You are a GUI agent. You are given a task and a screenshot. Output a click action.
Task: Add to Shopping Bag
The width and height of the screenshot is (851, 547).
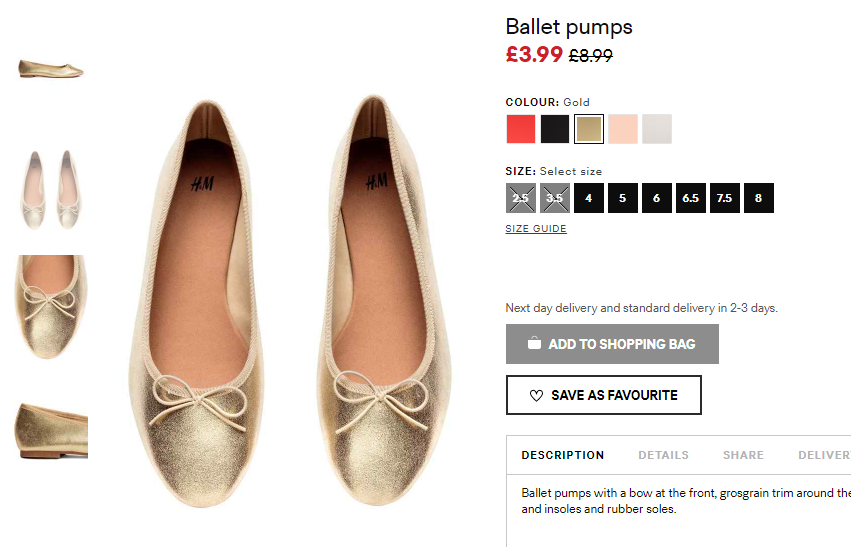pyautogui.click(x=612, y=344)
